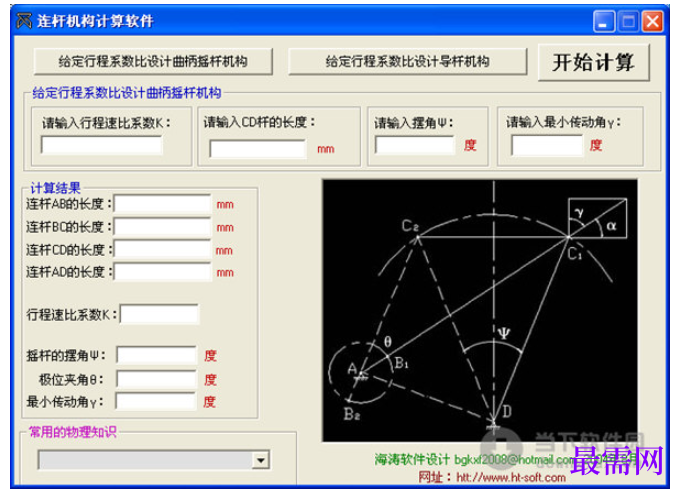682x492 pixels.
Task: Click the 开始计算 button
Action: pyautogui.click(x=594, y=62)
